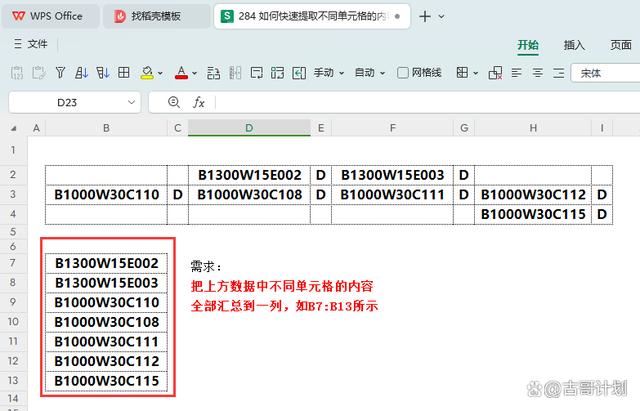Viewport: 640px width, 411px height.
Task: Select cell H4 containing B1000W30C115
Action: 533,214
